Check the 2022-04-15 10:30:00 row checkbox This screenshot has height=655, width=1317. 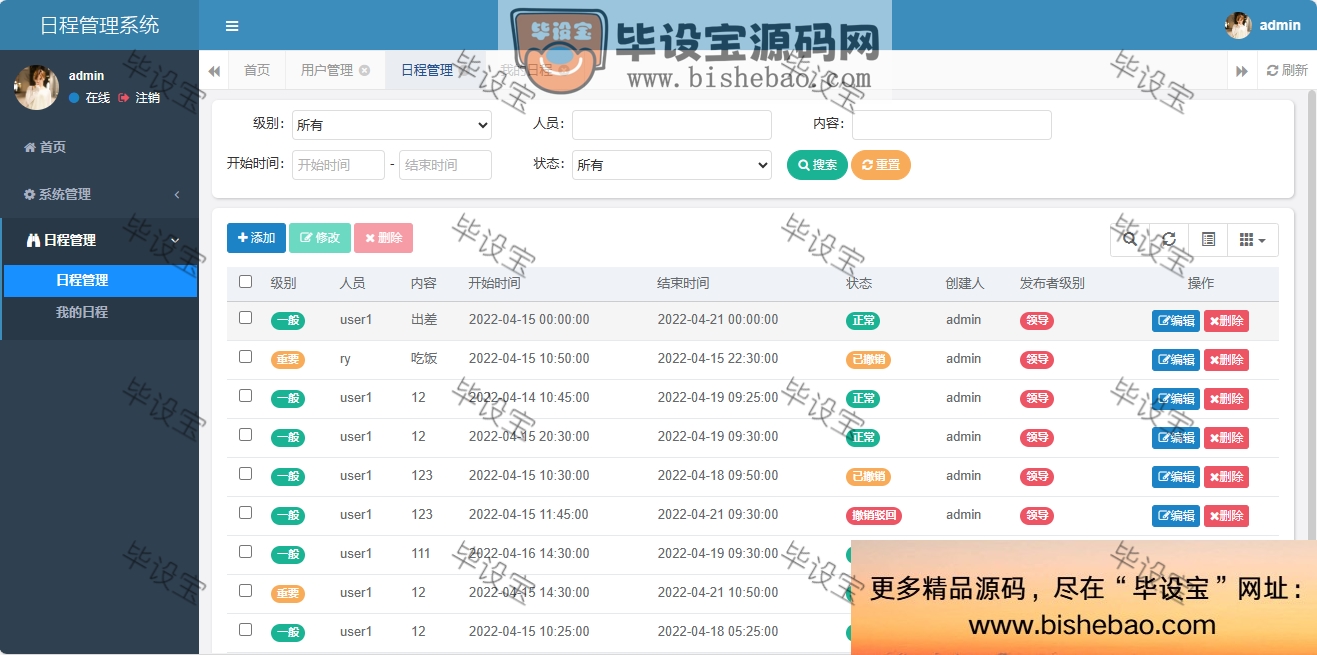246,474
